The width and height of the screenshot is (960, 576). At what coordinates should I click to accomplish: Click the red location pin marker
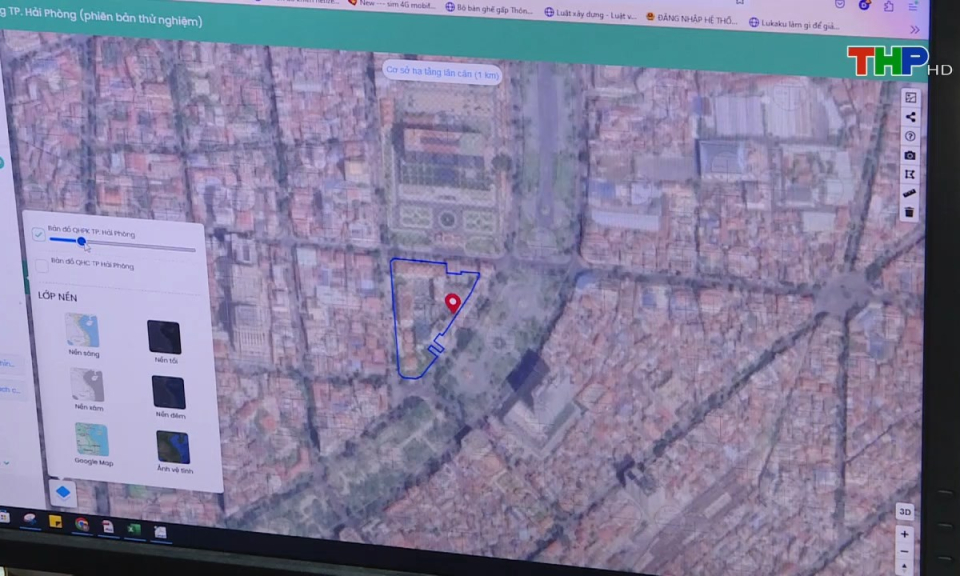[452, 302]
